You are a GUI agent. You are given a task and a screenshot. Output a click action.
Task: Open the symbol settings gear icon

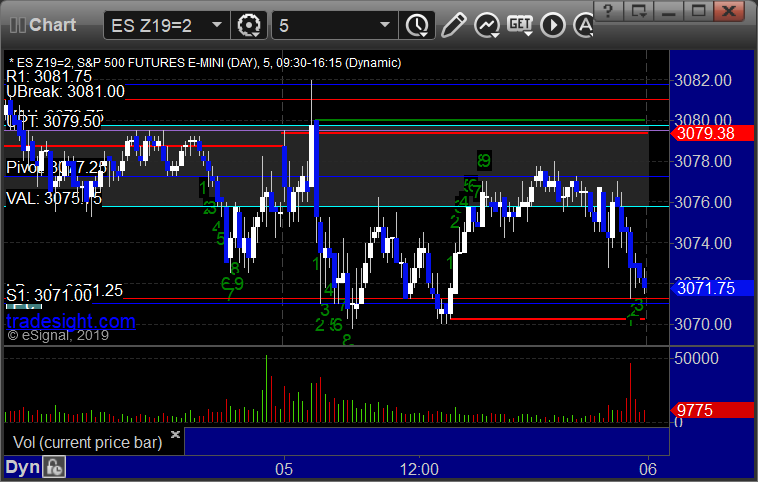click(x=249, y=25)
